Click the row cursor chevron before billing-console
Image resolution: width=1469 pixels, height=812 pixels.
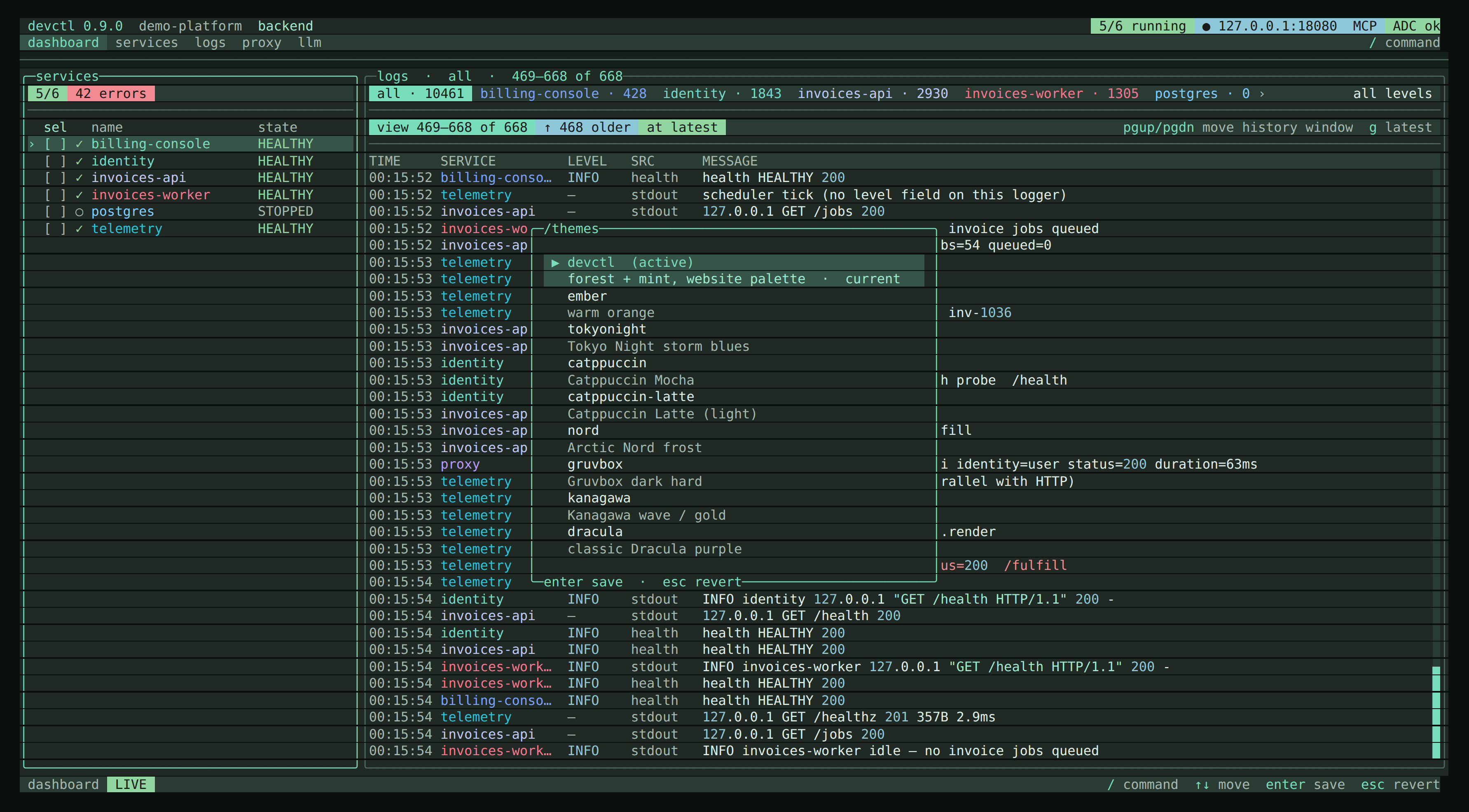point(32,144)
